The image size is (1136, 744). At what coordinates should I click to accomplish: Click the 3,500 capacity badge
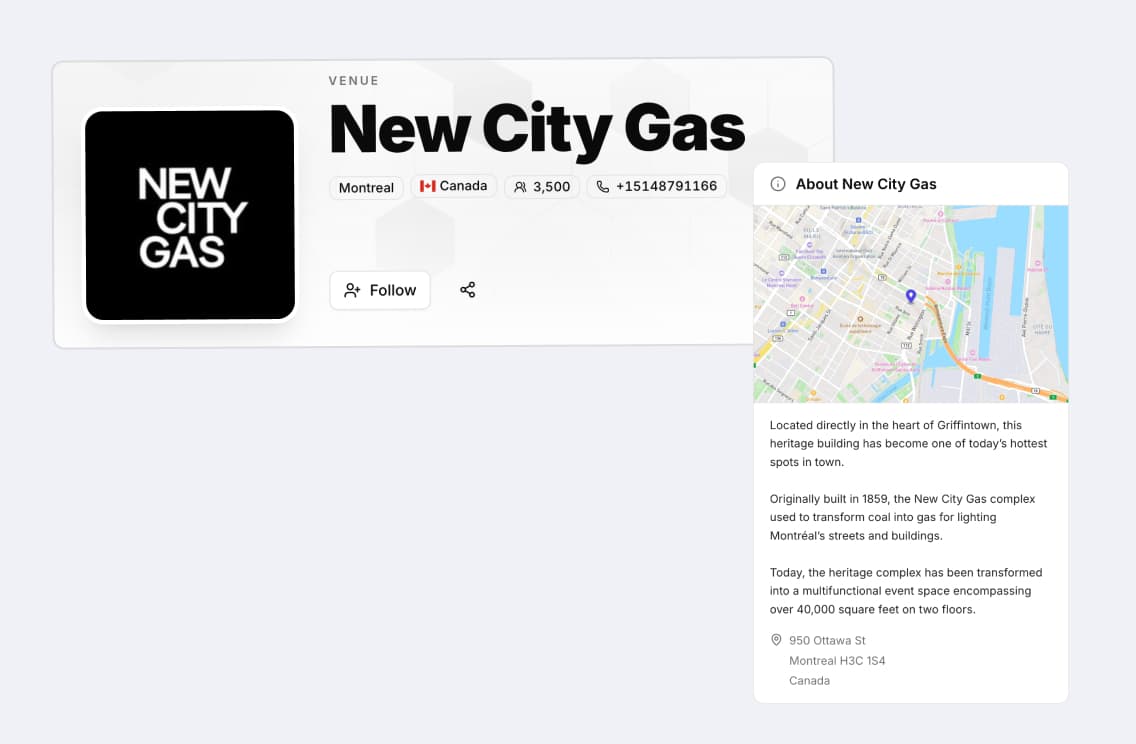tap(542, 187)
